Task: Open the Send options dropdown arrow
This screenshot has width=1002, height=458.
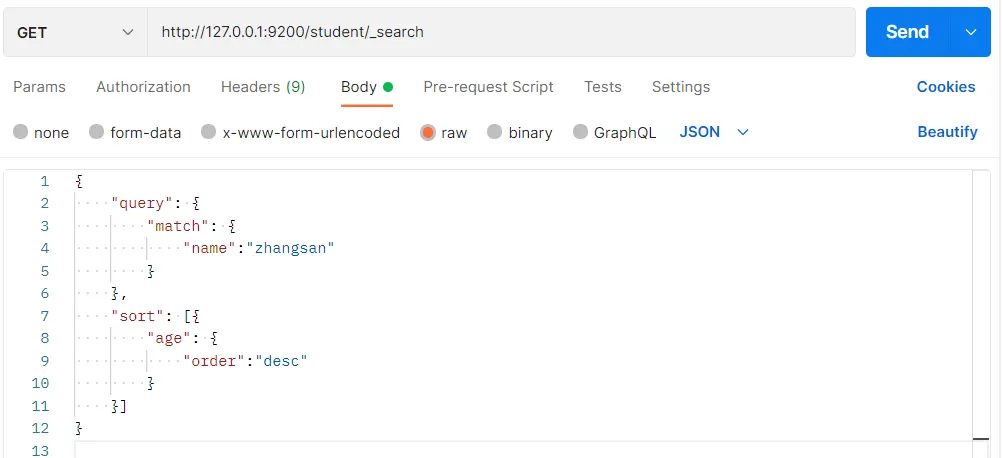Action: [x=970, y=32]
